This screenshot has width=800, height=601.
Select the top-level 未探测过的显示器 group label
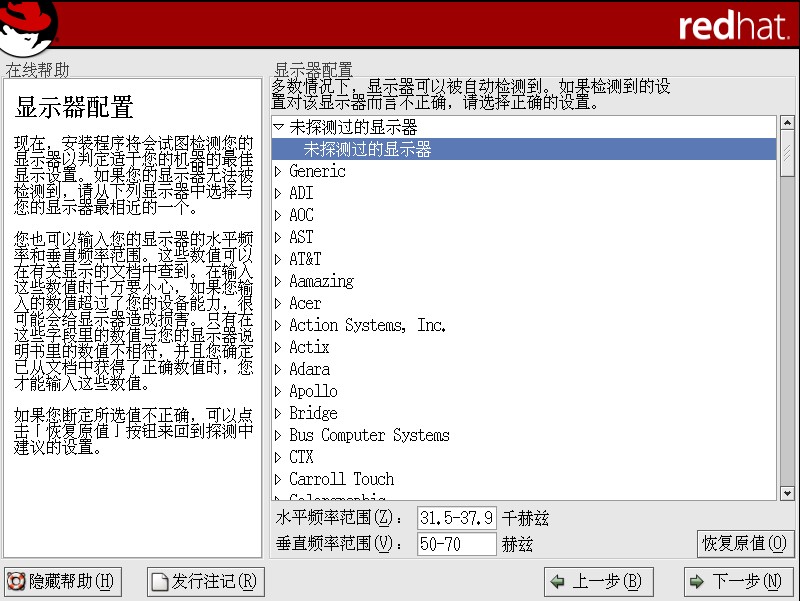[353, 127]
